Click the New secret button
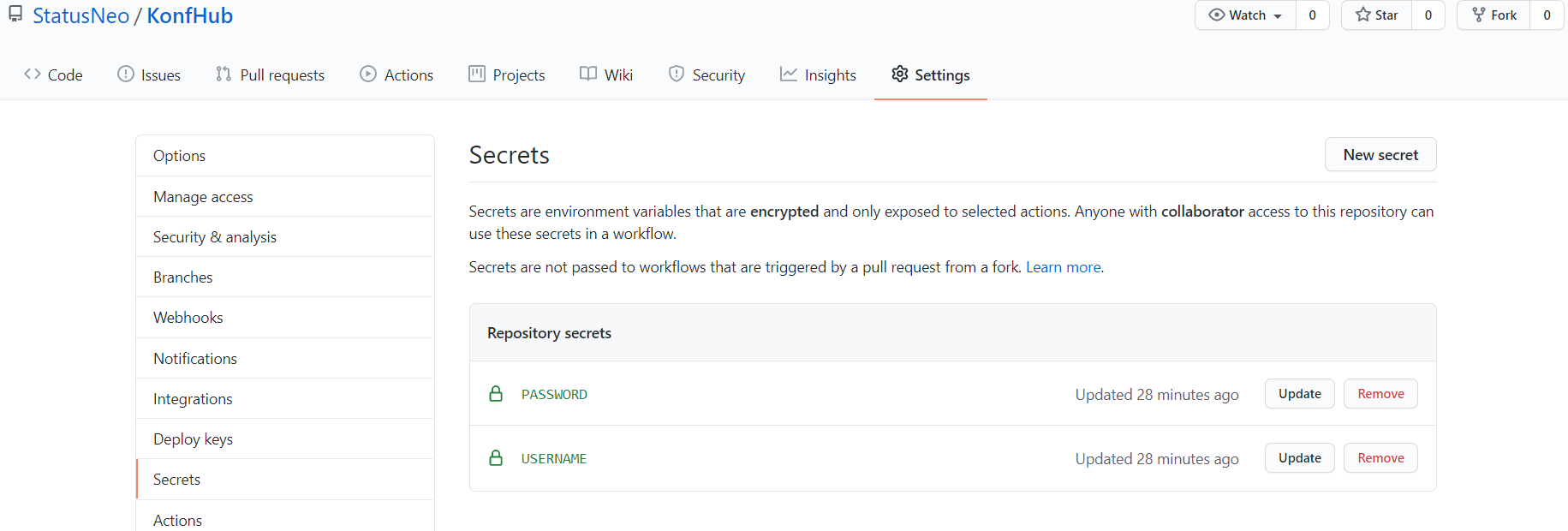 click(x=1380, y=154)
